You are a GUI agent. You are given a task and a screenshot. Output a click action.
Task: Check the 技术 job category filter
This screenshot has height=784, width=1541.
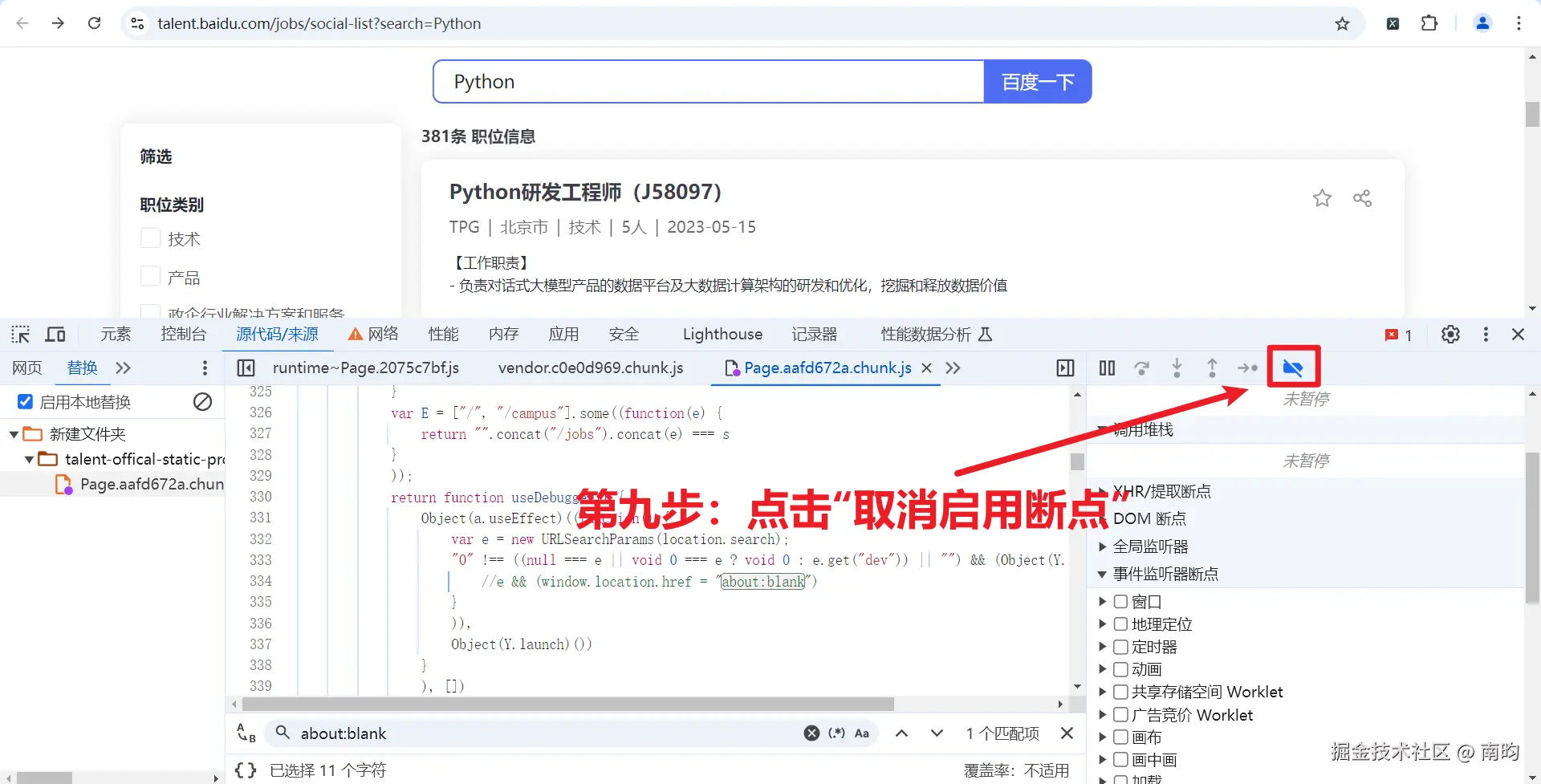pos(149,238)
